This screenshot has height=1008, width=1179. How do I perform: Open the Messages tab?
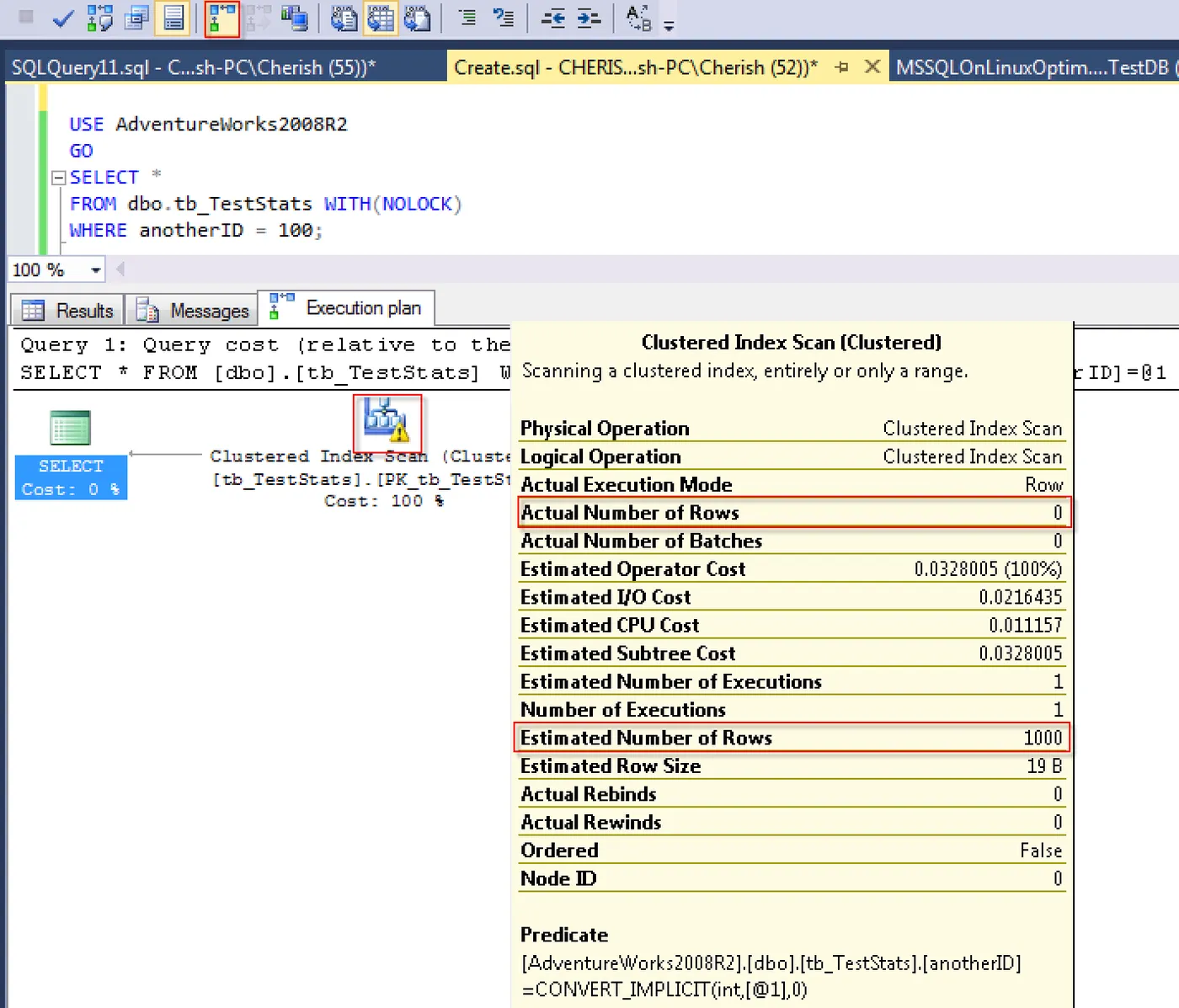pos(193,311)
